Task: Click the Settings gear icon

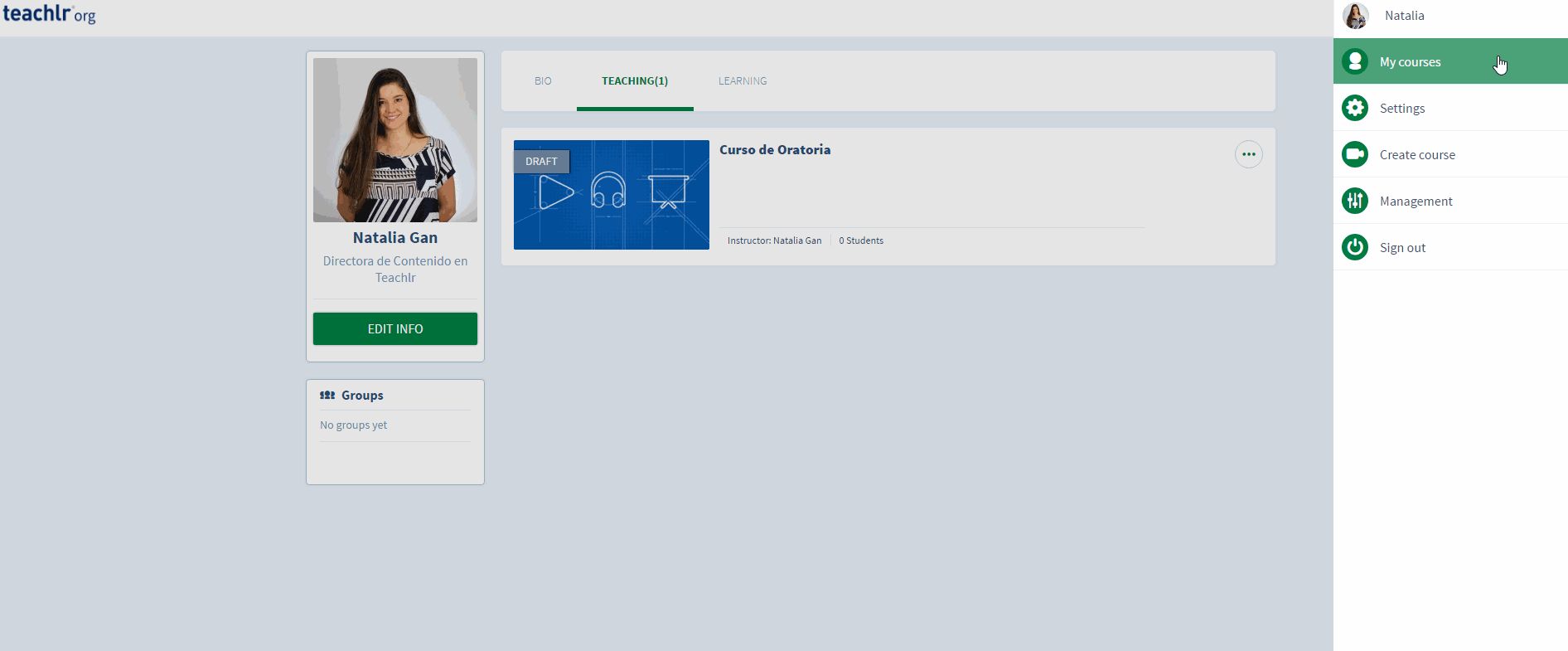Action: 1355,108
